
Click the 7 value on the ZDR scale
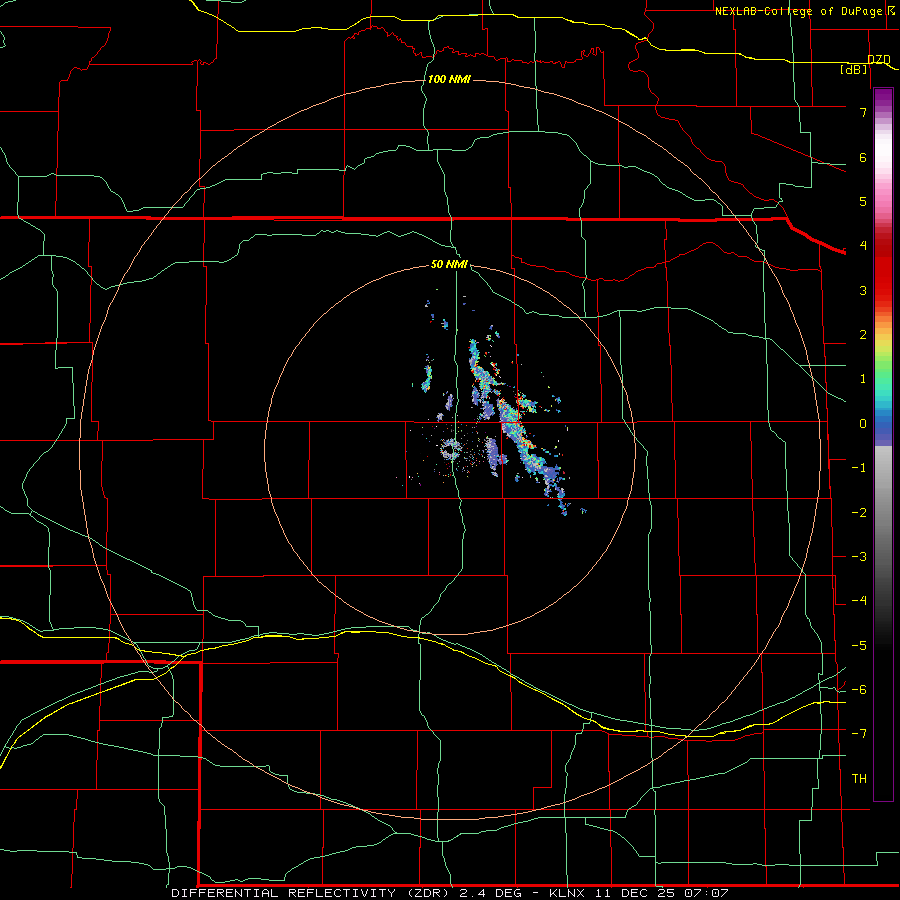(863, 112)
